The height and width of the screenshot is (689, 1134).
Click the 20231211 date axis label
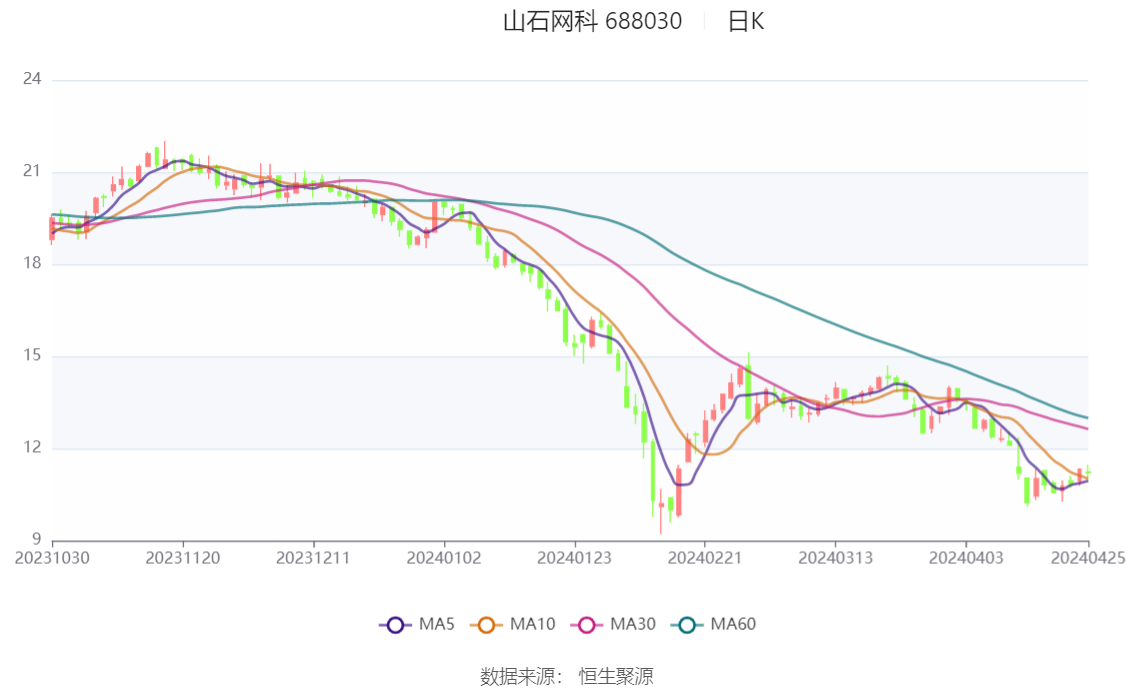coord(313,558)
